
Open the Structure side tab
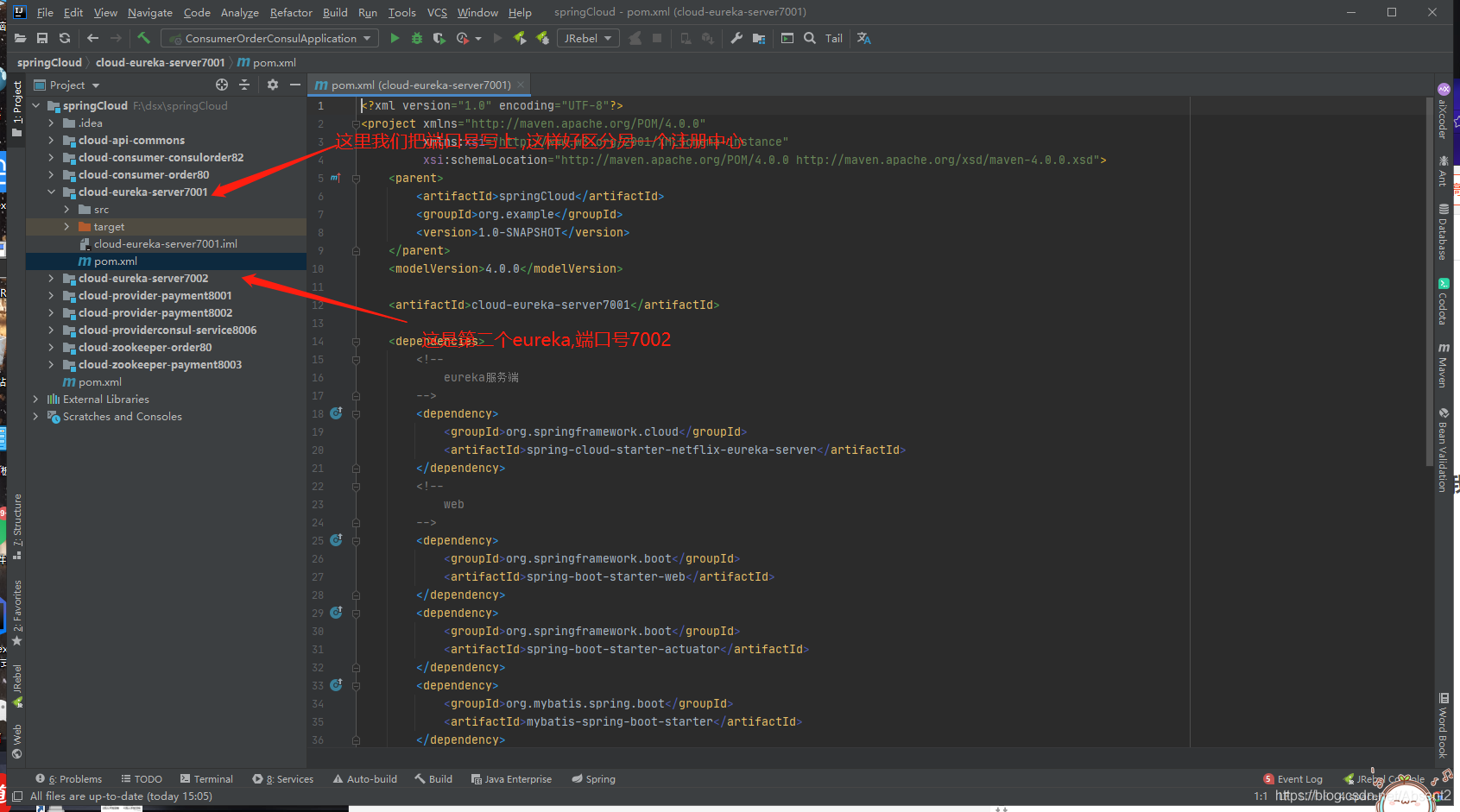coord(16,526)
